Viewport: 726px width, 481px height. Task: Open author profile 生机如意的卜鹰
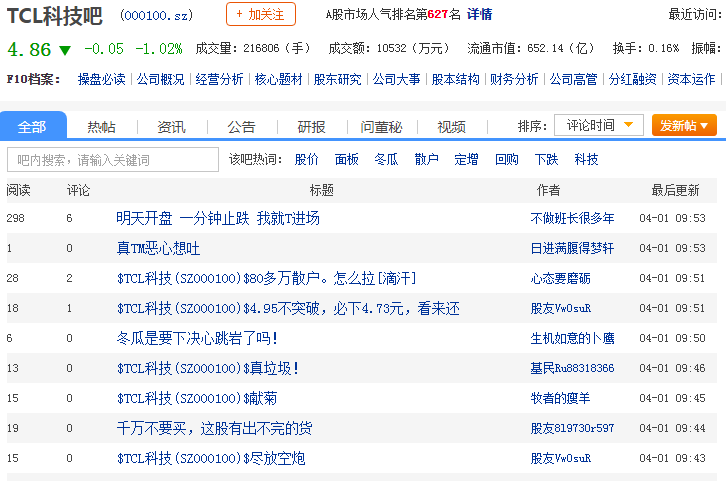[572, 338]
